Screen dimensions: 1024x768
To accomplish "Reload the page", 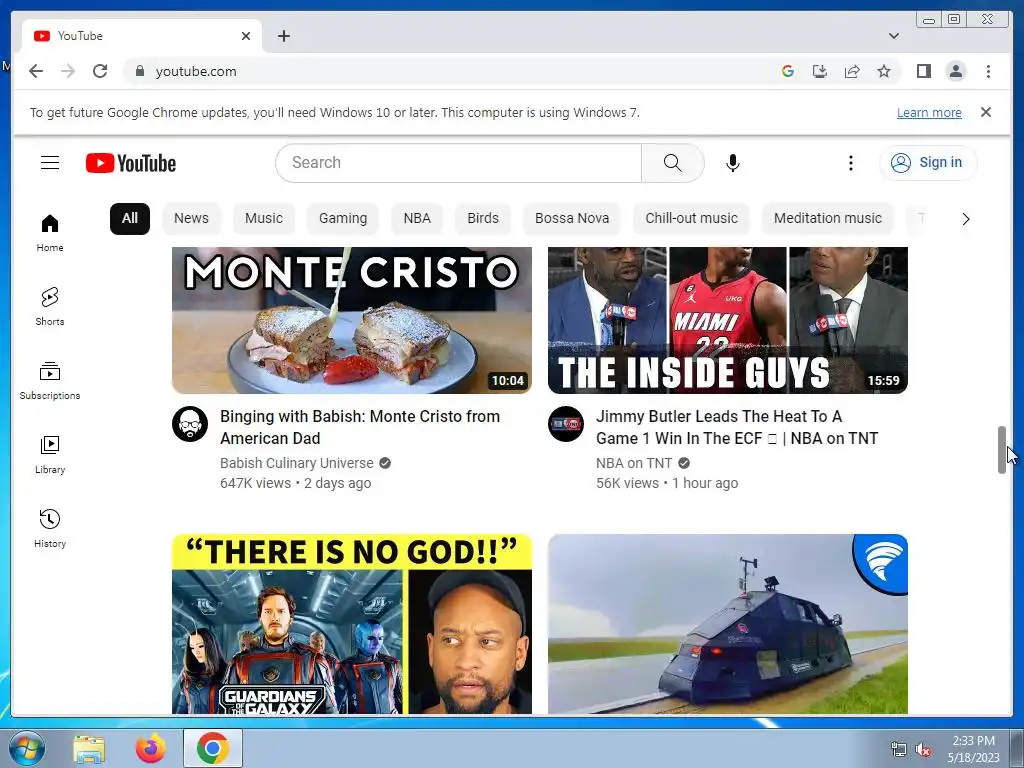I will click(100, 71).
